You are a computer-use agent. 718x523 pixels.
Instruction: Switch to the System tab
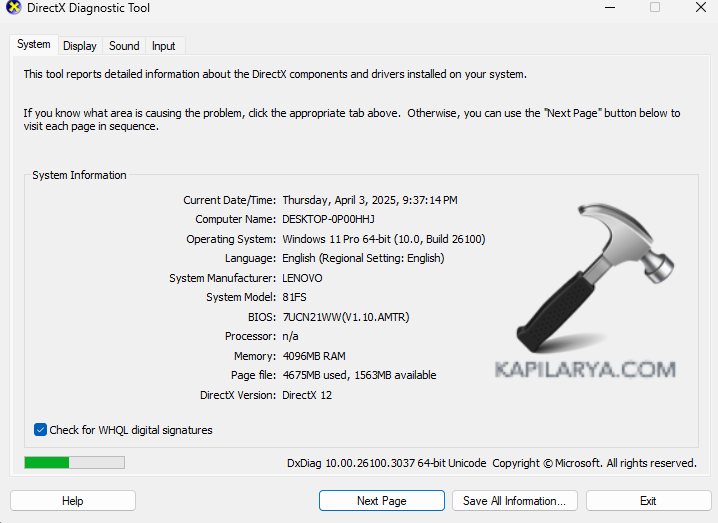(34, 44)
